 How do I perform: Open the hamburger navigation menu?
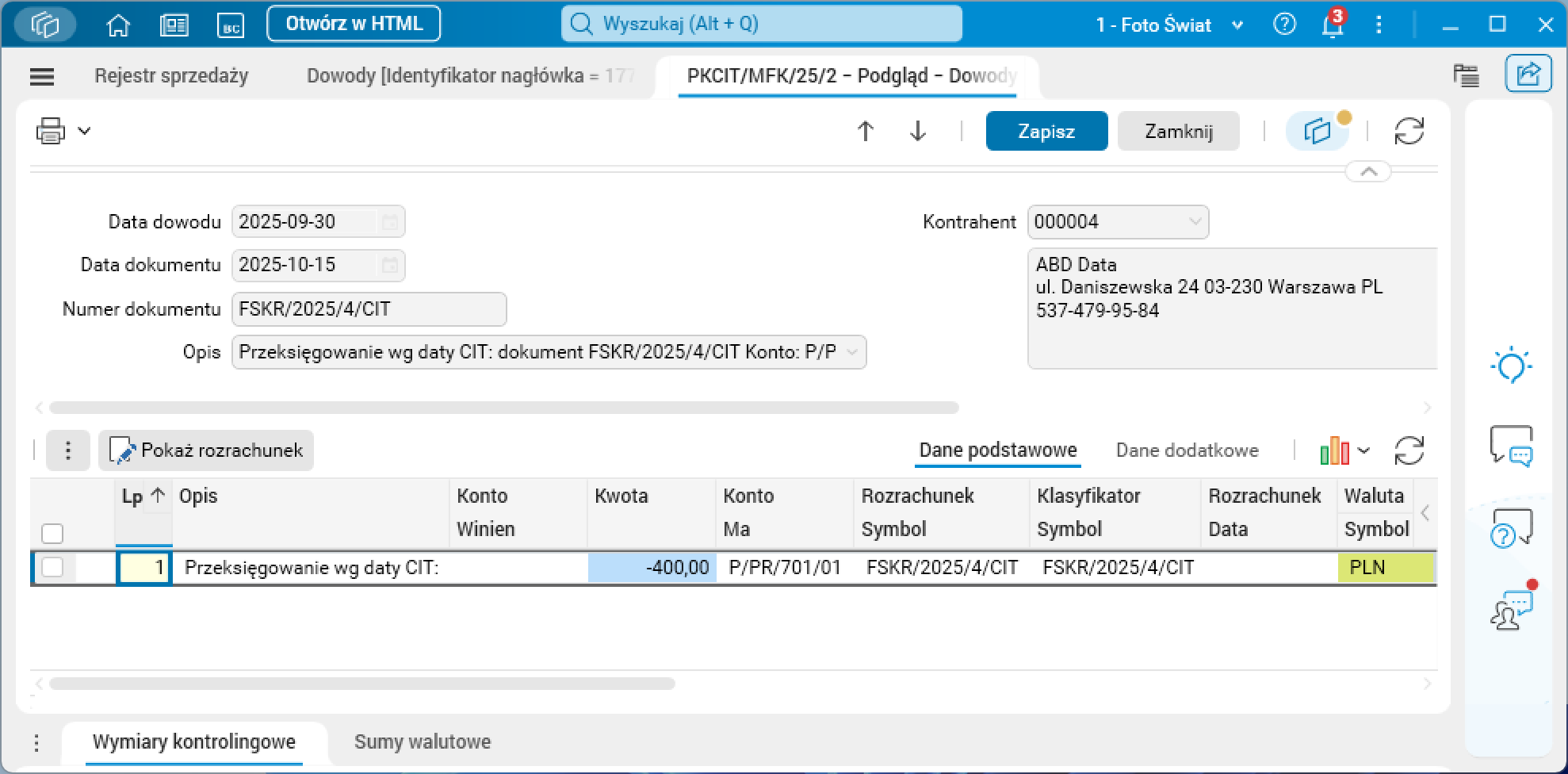42,77
